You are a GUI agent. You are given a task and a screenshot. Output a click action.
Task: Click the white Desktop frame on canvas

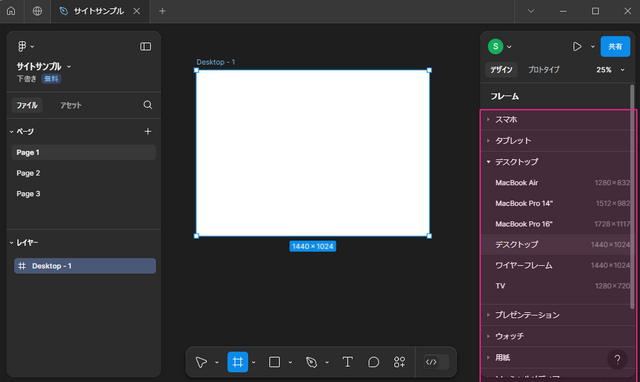313,153
